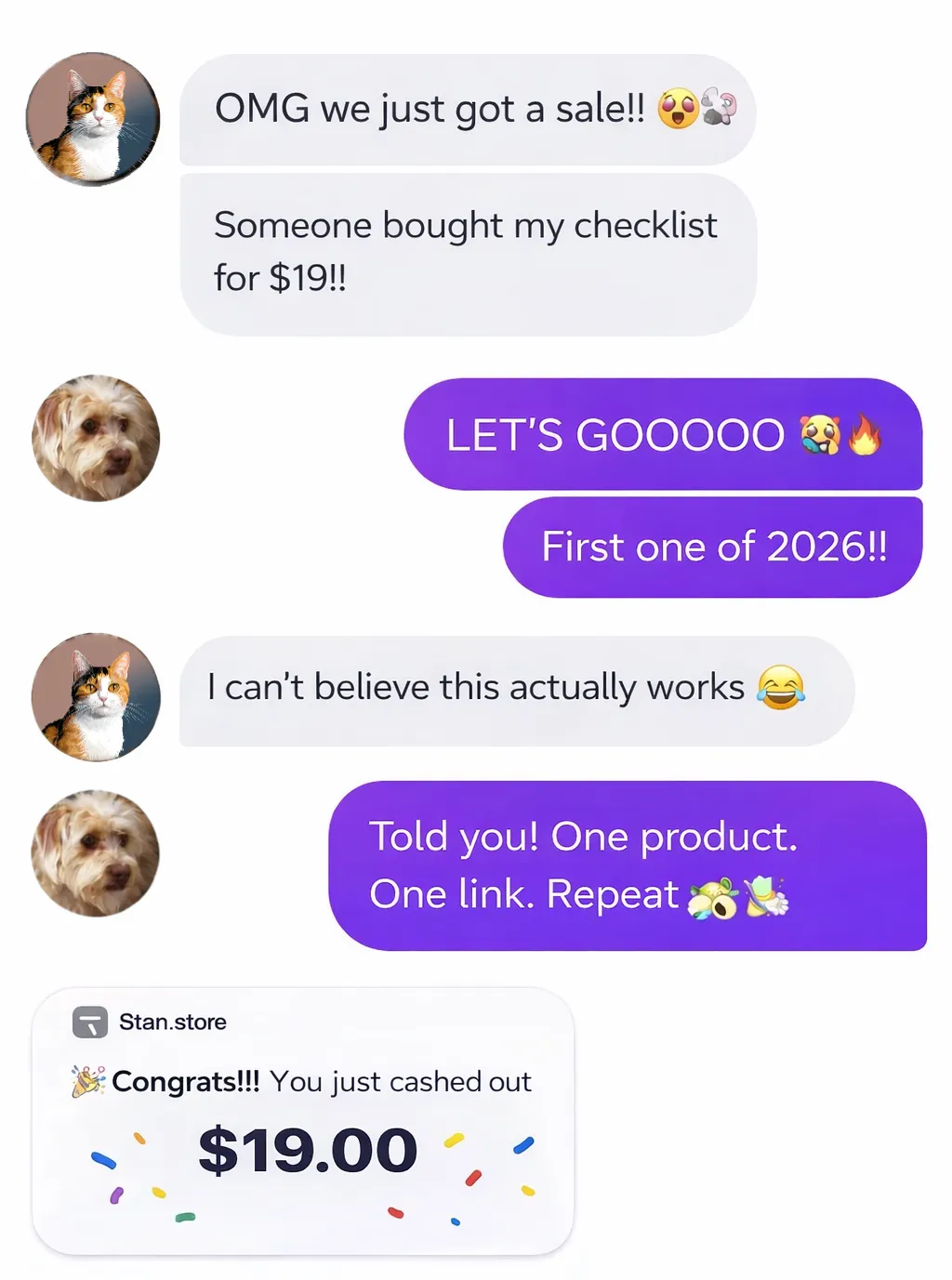This screenshot has height=1280, width=952.
Task: Click the "Congrats!!! You just cashed out" text
Action: [322, 1082]
